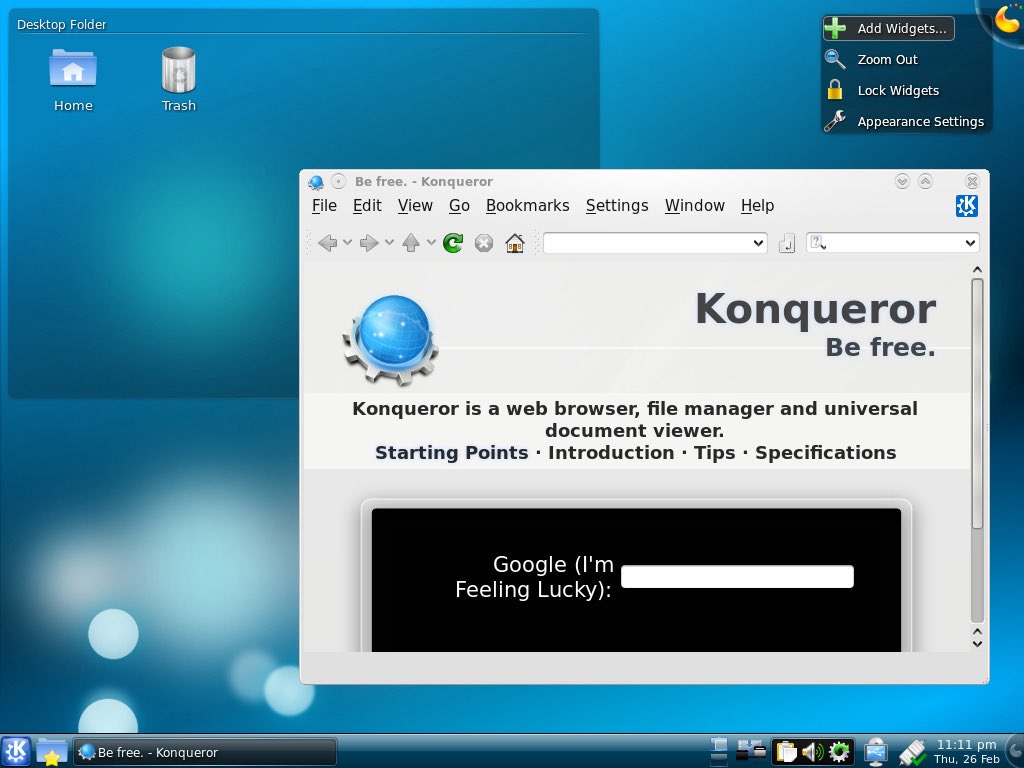The image size is (1024, 768).
Task: Open Konqueror window menu icon in title bar
Action: tap(315, 182)
